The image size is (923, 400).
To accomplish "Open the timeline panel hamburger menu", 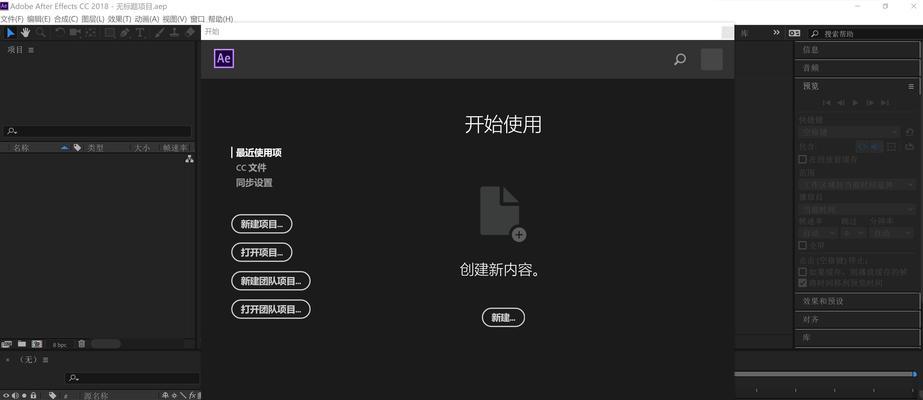I will 46,359.
